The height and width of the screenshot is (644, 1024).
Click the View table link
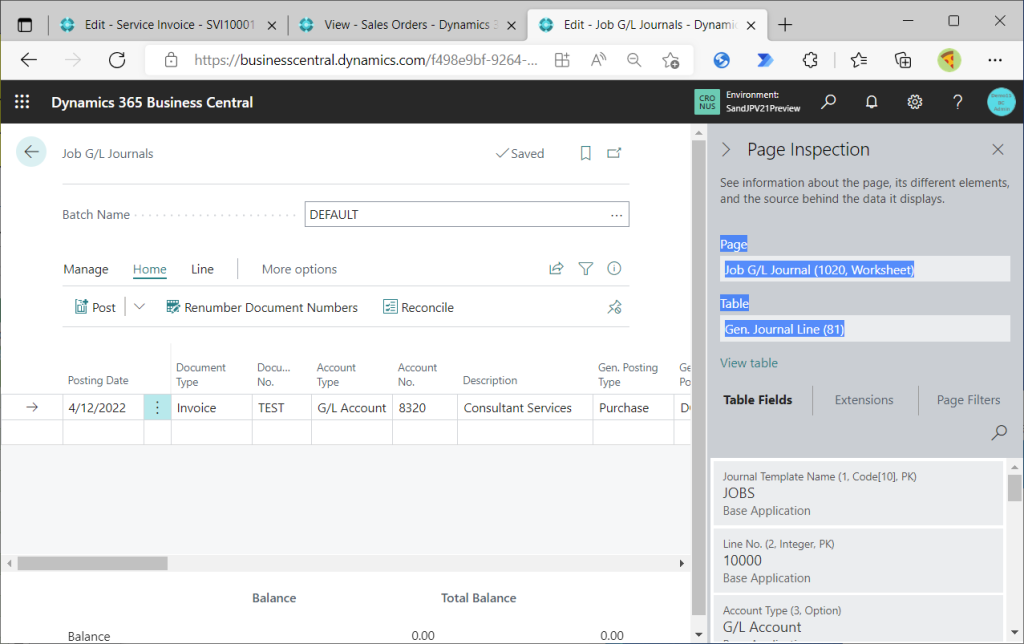tap(749, 363)
